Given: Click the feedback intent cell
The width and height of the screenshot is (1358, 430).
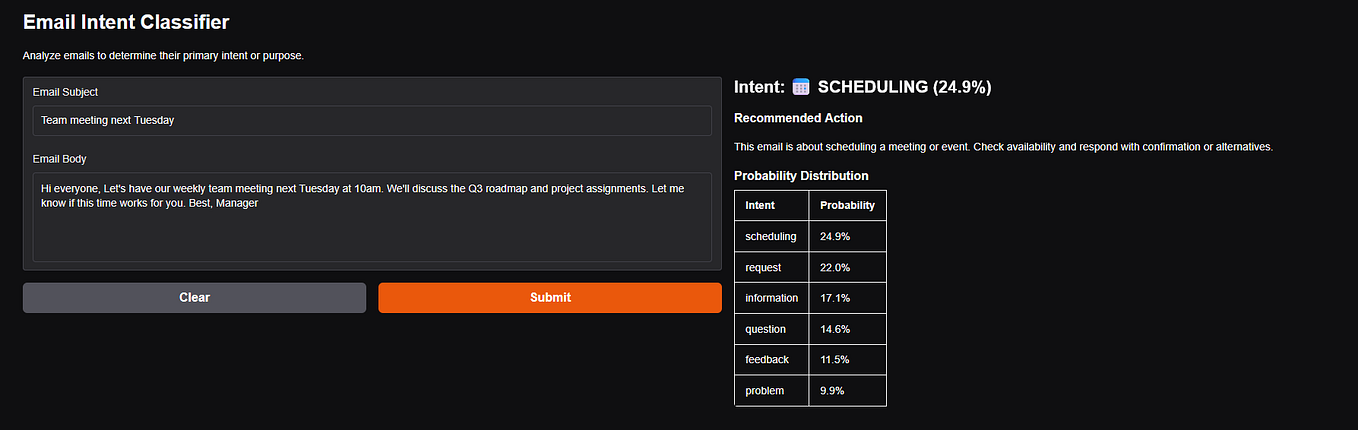Looking at the screenshot, I should pos(772,360).
